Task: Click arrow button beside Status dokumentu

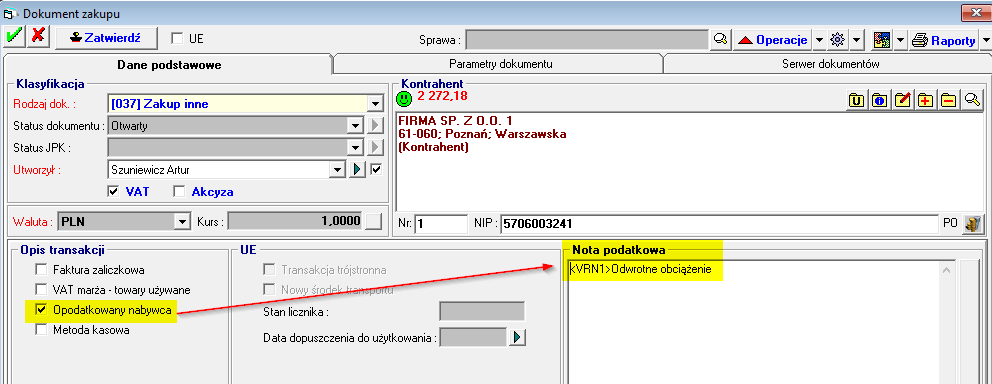Action: (375, 126)
